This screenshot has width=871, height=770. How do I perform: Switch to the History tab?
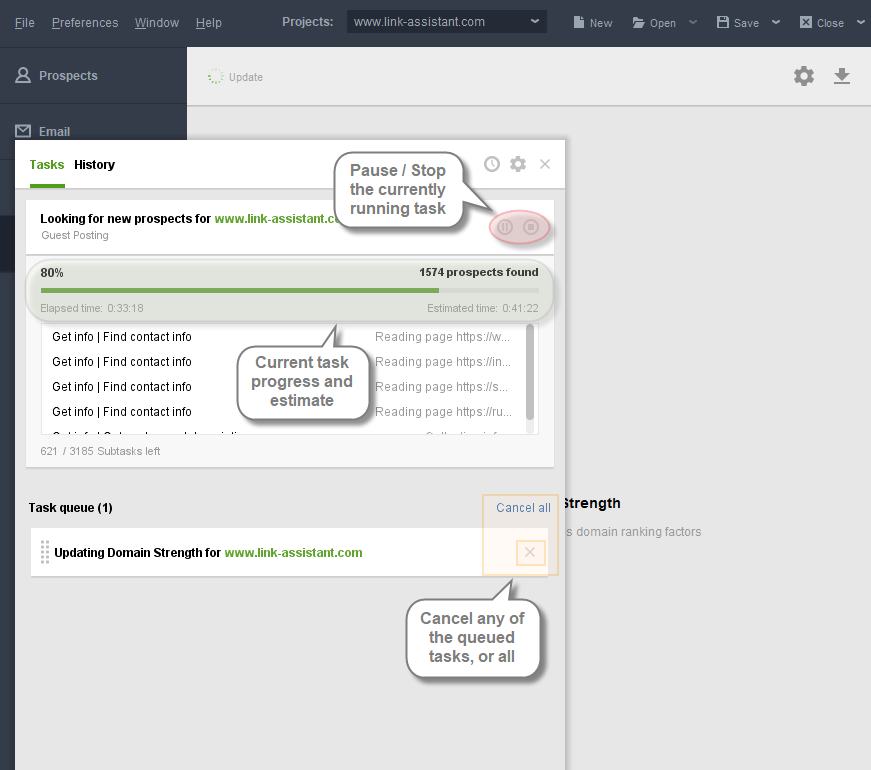tap(94, 165)
